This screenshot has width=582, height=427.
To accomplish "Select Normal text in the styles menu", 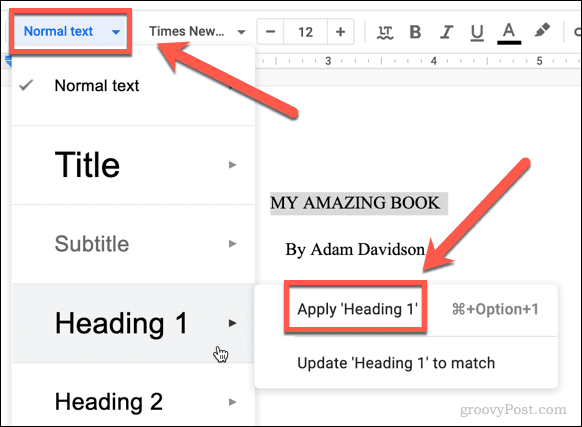I will coord(133,86).
